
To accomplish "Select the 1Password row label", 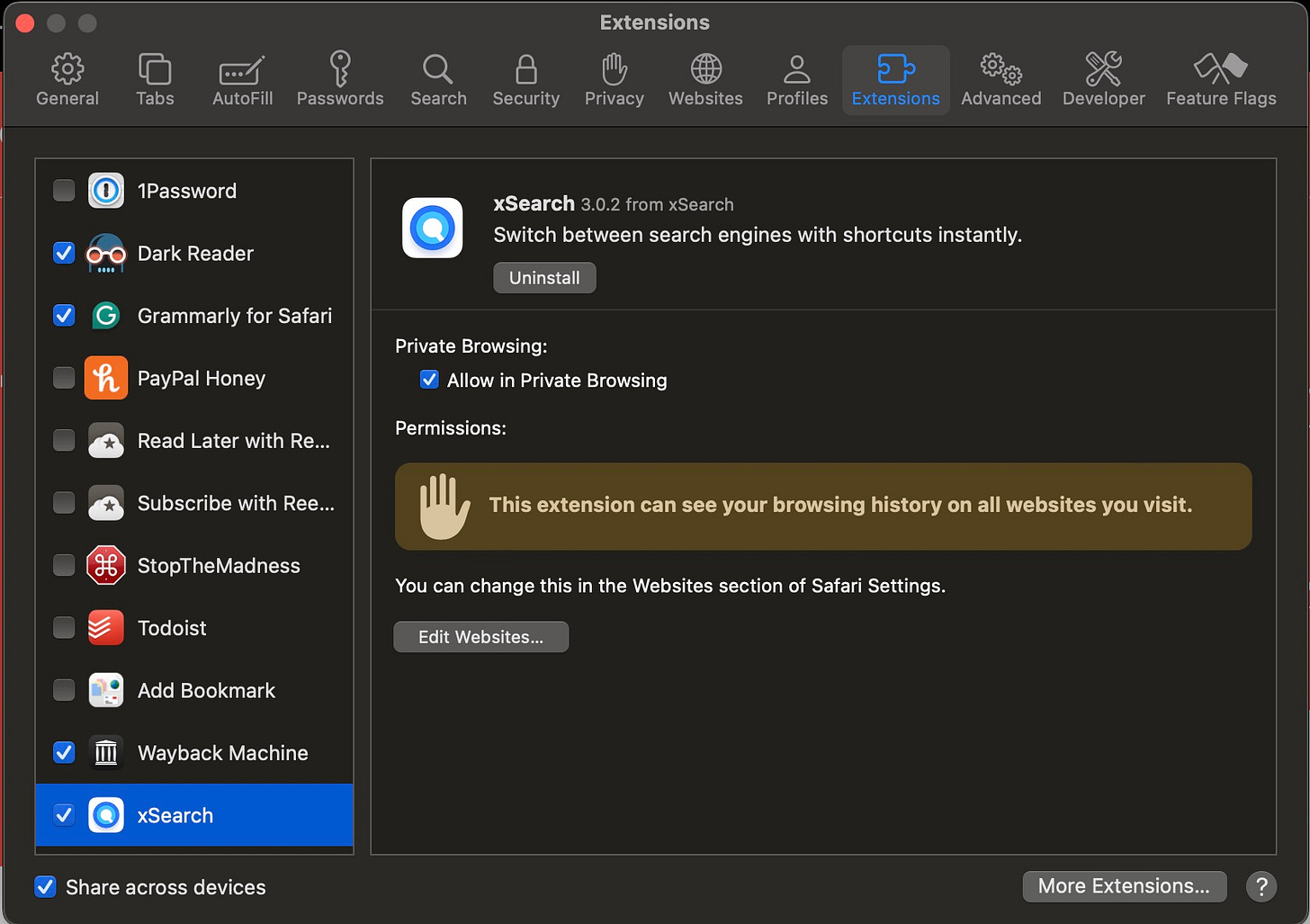I will (187, 191).
